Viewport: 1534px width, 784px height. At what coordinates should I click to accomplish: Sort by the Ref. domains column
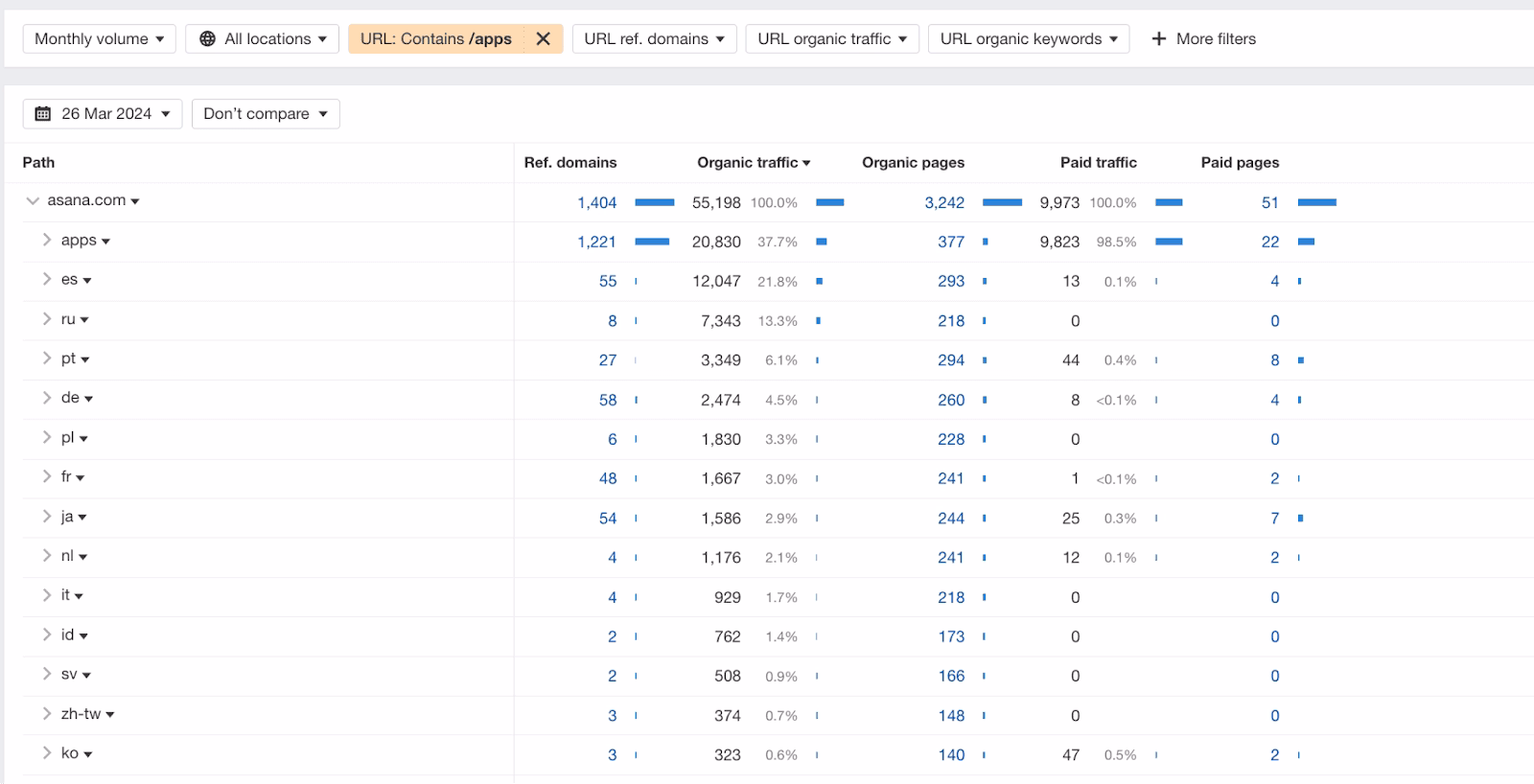pyautogui.click(x=570, y=163)
